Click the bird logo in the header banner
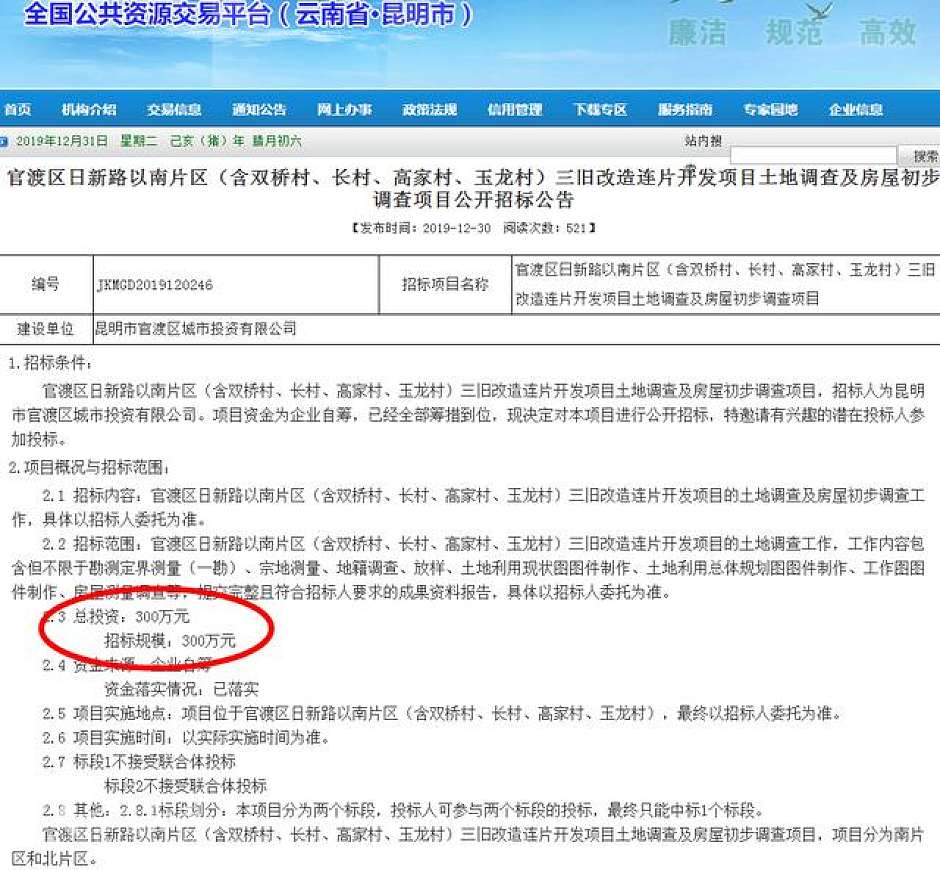Viewport: 940px width, 870px height. tap(820, 12)
